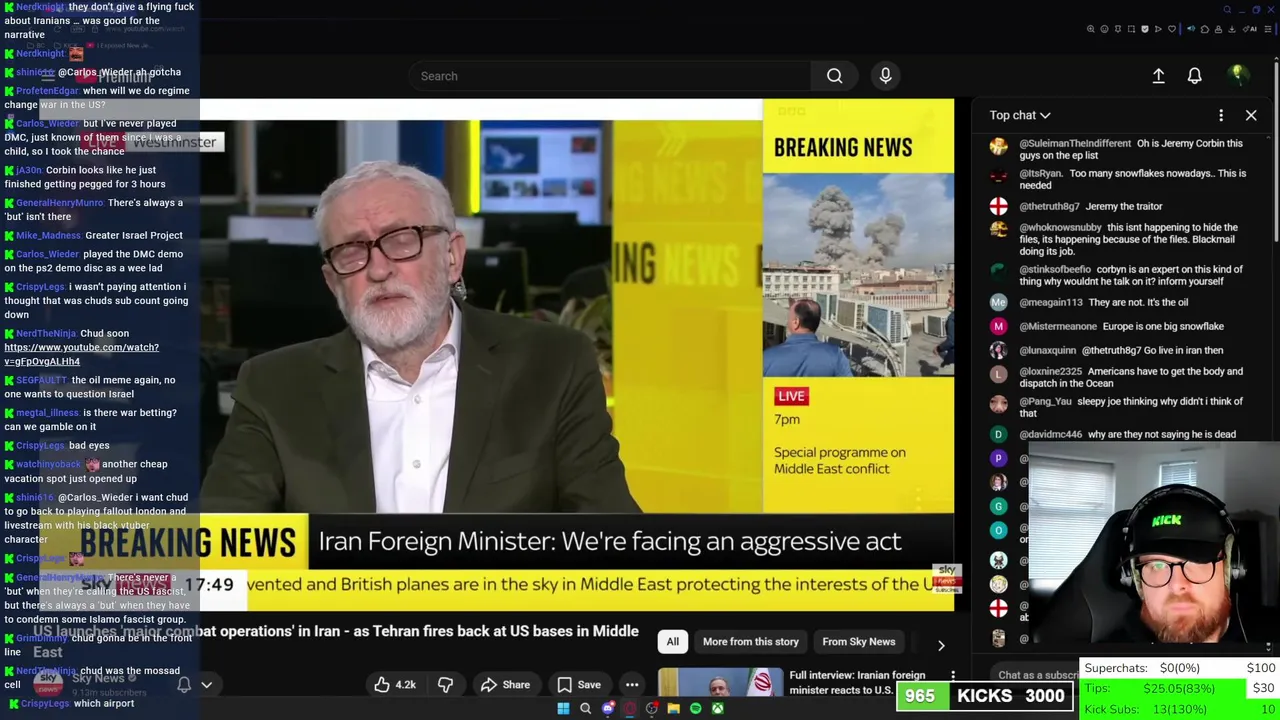
Task: Click the browser send/flow arrow icon
Action: click(x=1158, y=29)
